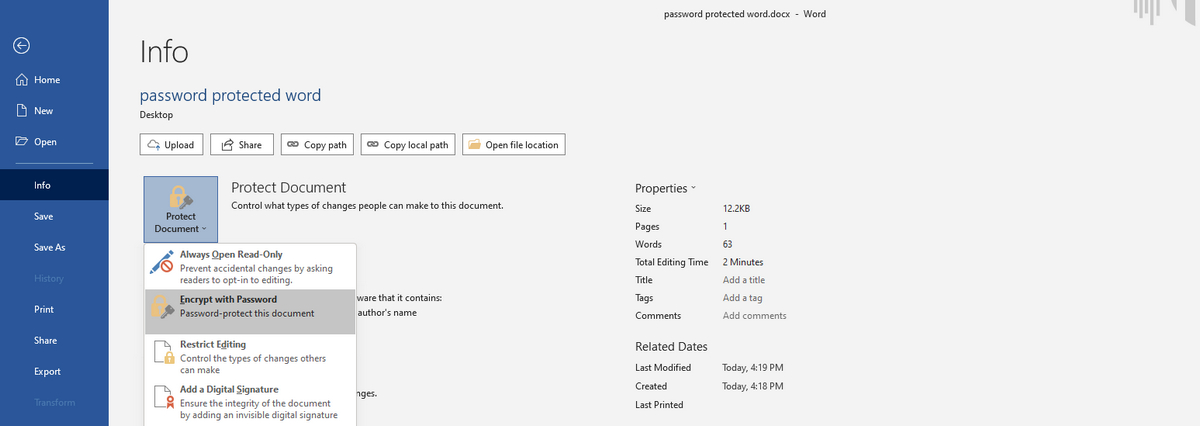This screenshot has width=1200, height=426.
Task: Choose Open in the sidebar
Action: click(x=54, y=142)
